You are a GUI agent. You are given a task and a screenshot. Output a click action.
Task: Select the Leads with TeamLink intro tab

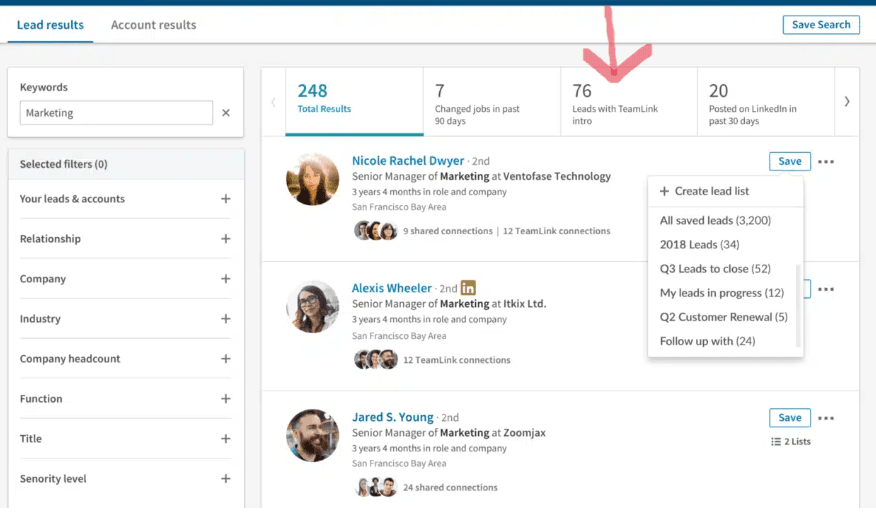(x=628, y=102)
